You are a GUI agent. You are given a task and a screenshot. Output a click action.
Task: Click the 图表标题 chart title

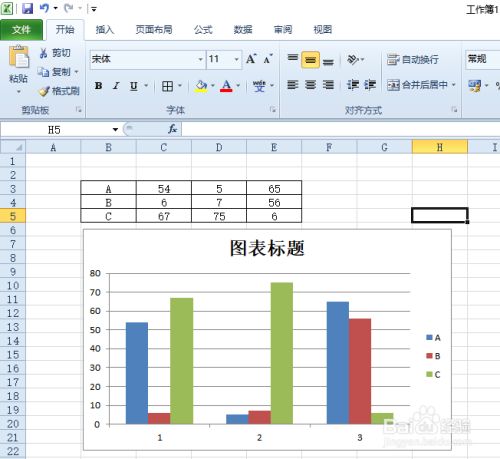267,248
